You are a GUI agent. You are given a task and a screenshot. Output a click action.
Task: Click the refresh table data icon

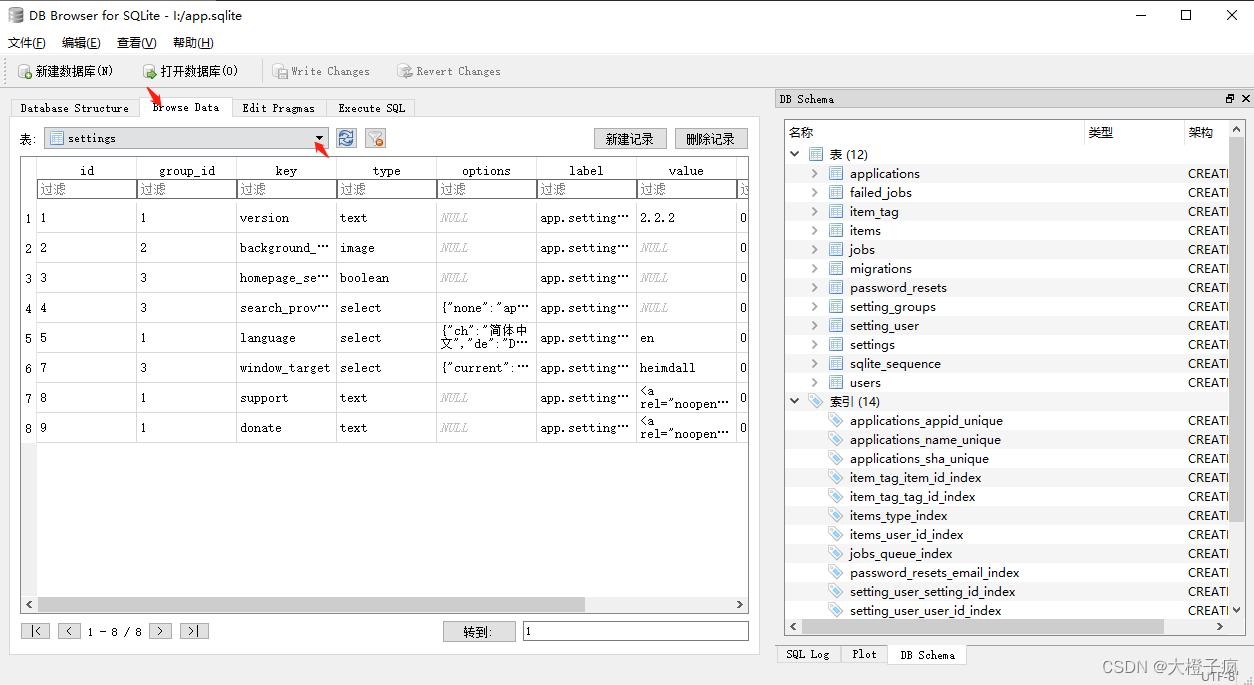[x=346, y=139]
